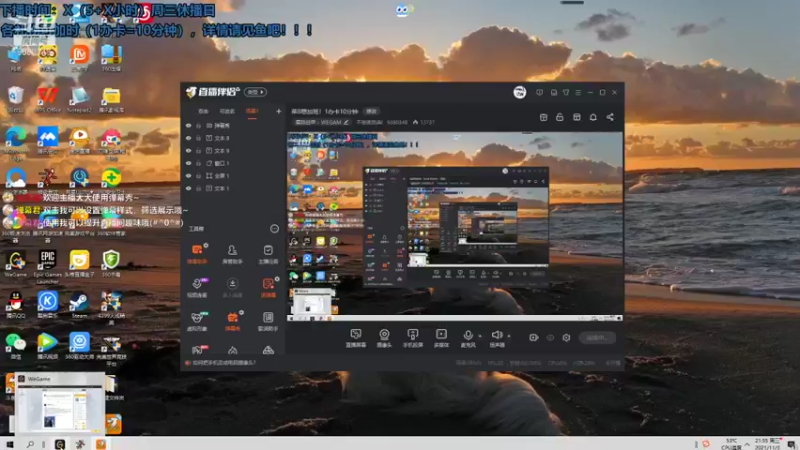Open Epic Games Launcher shortcut
Screen dimensions: 800x450
pyautogui.click(x=47, y=266)
